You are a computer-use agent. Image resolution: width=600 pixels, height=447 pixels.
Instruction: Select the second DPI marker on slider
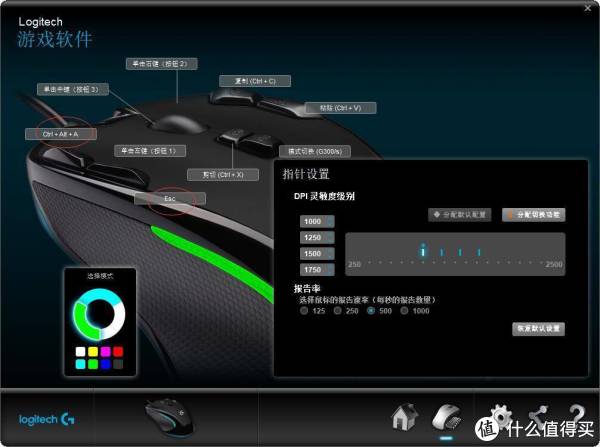pos(442,252)
